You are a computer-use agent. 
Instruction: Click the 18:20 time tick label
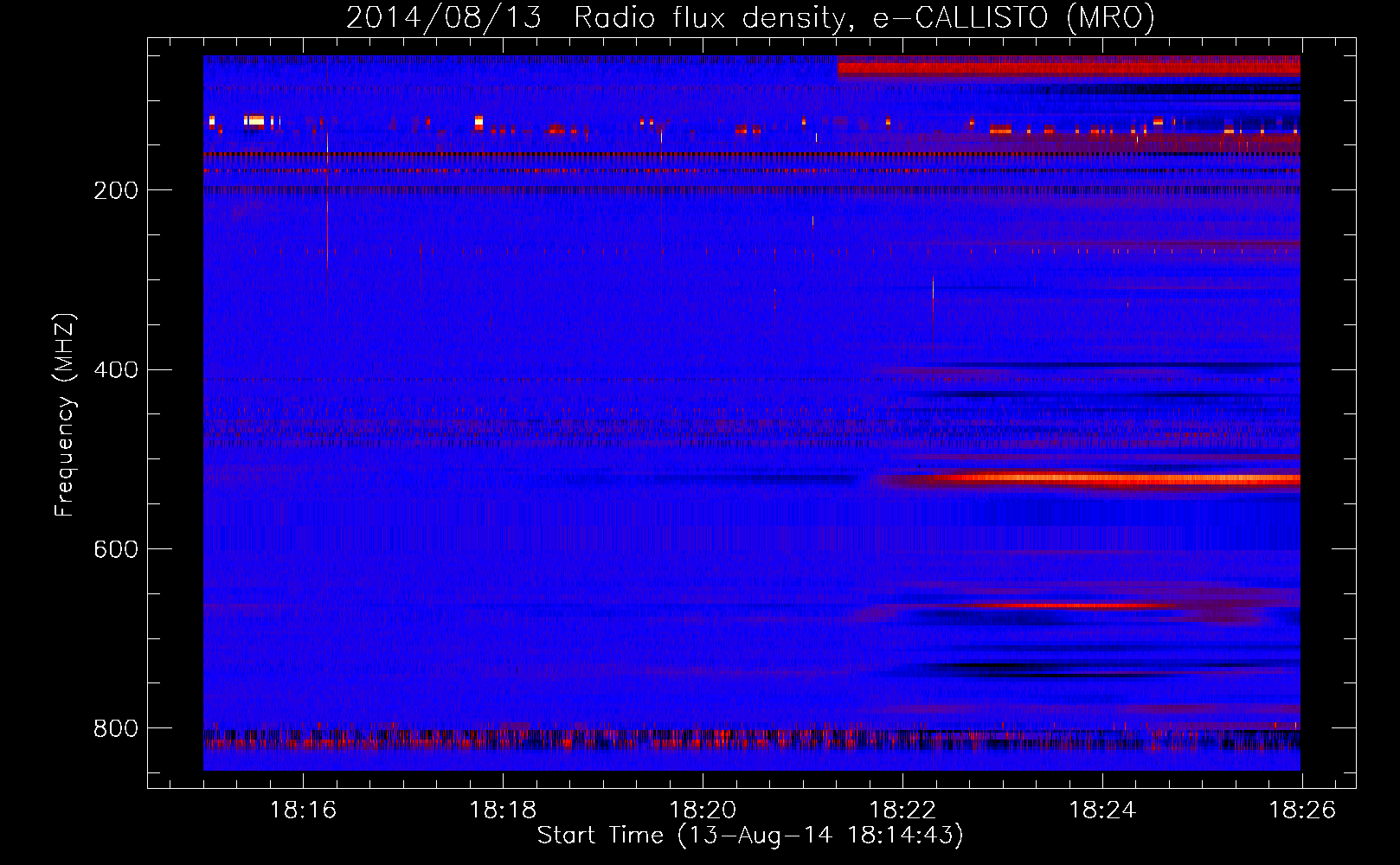(703, 810)
